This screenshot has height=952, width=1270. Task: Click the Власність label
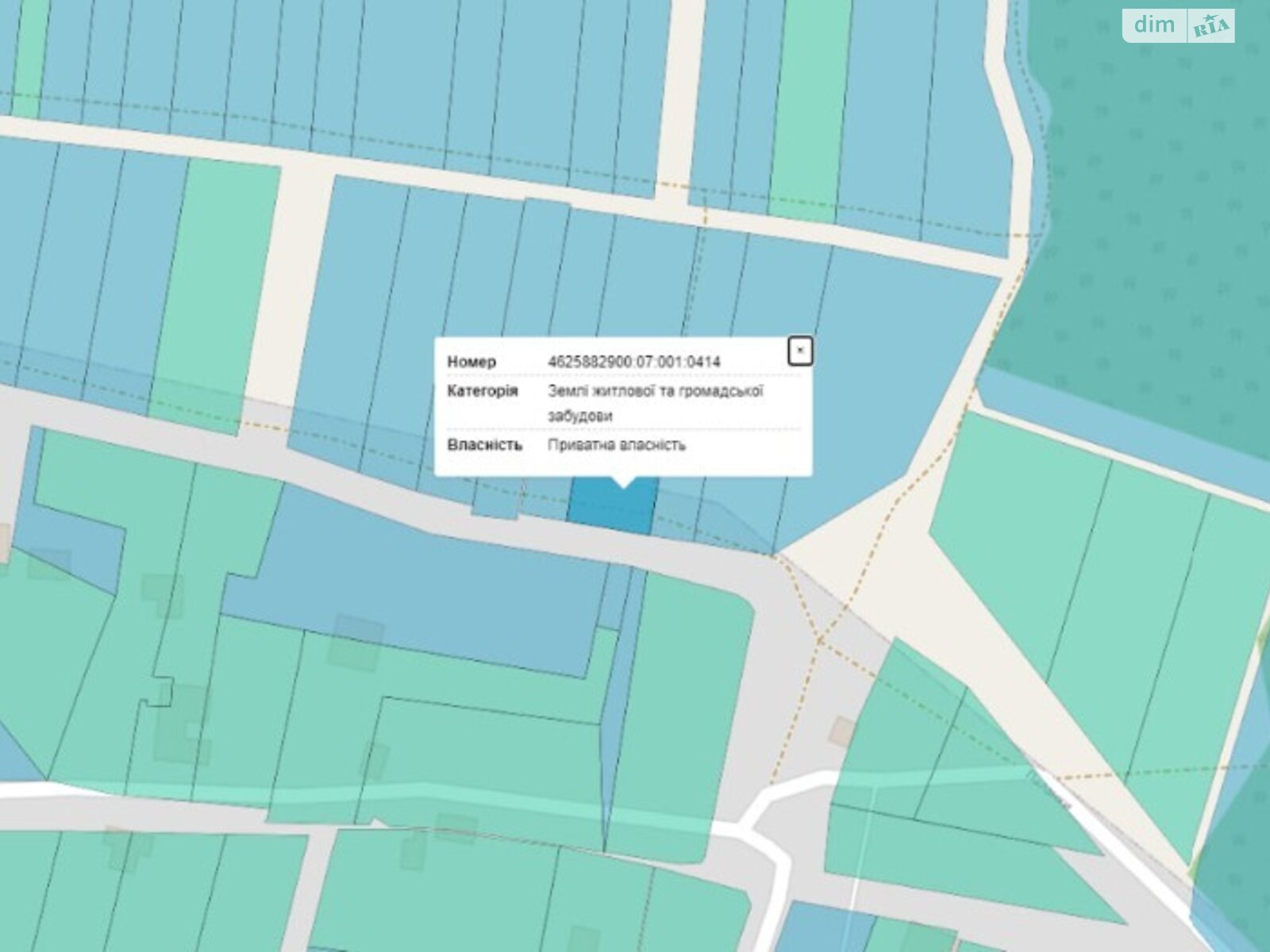point(485,445)
